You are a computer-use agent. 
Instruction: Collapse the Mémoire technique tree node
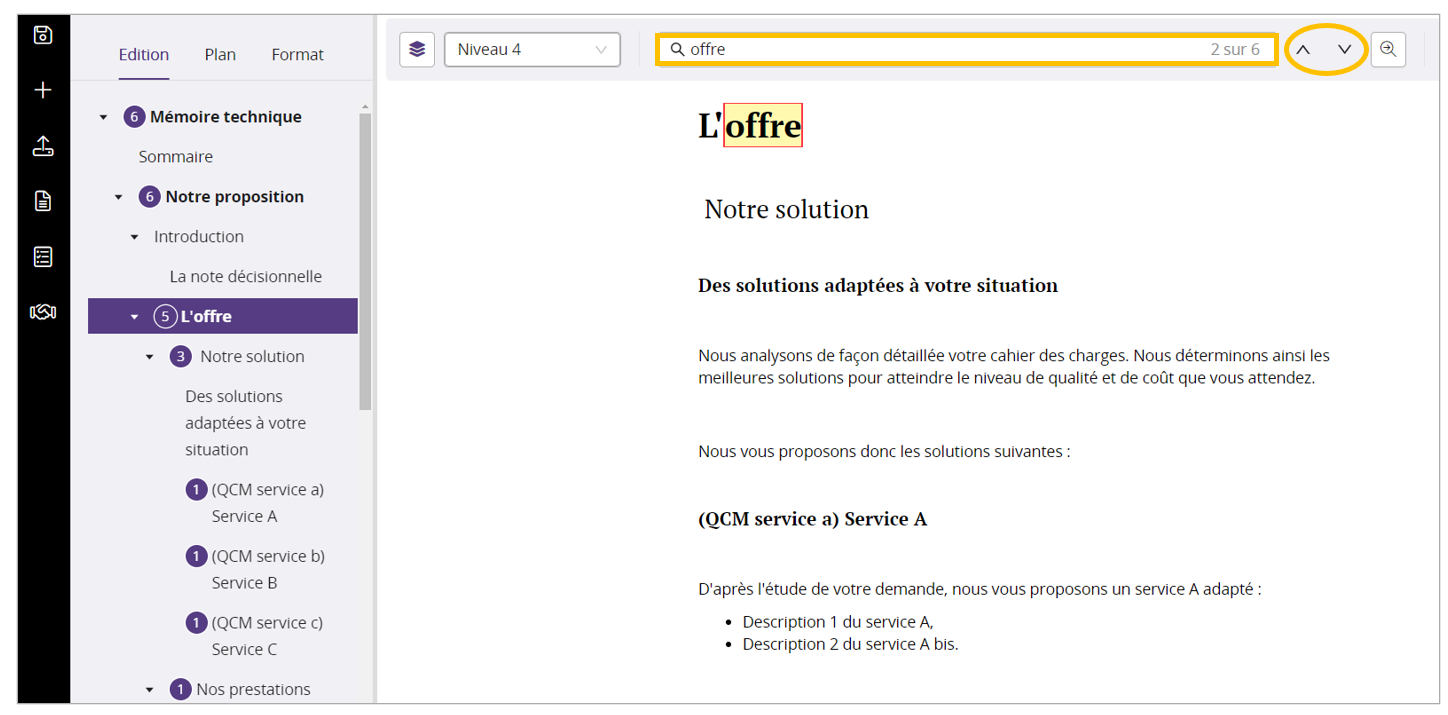click(103, 118)
